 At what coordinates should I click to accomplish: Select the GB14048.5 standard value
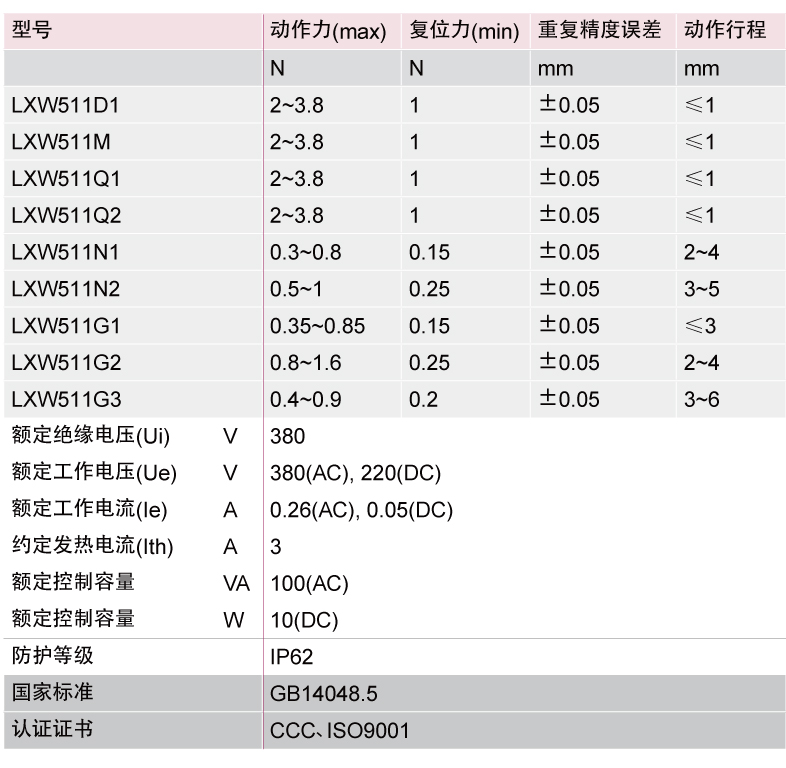pyautogui.click(x=324, y=694)
